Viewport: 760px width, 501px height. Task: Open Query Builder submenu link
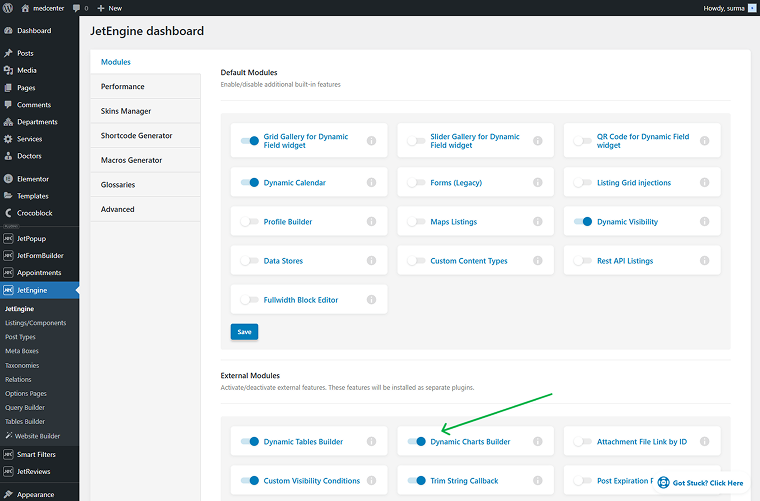coord(25,407)
